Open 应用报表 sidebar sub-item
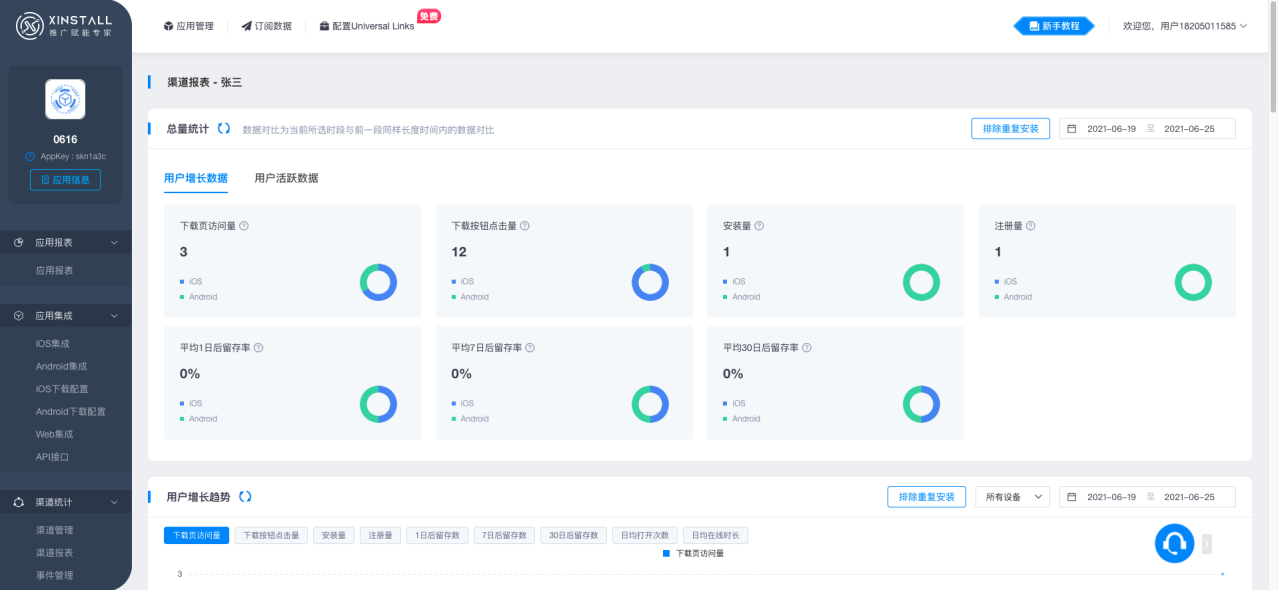 pyautogui.click(x=55, y=270)
